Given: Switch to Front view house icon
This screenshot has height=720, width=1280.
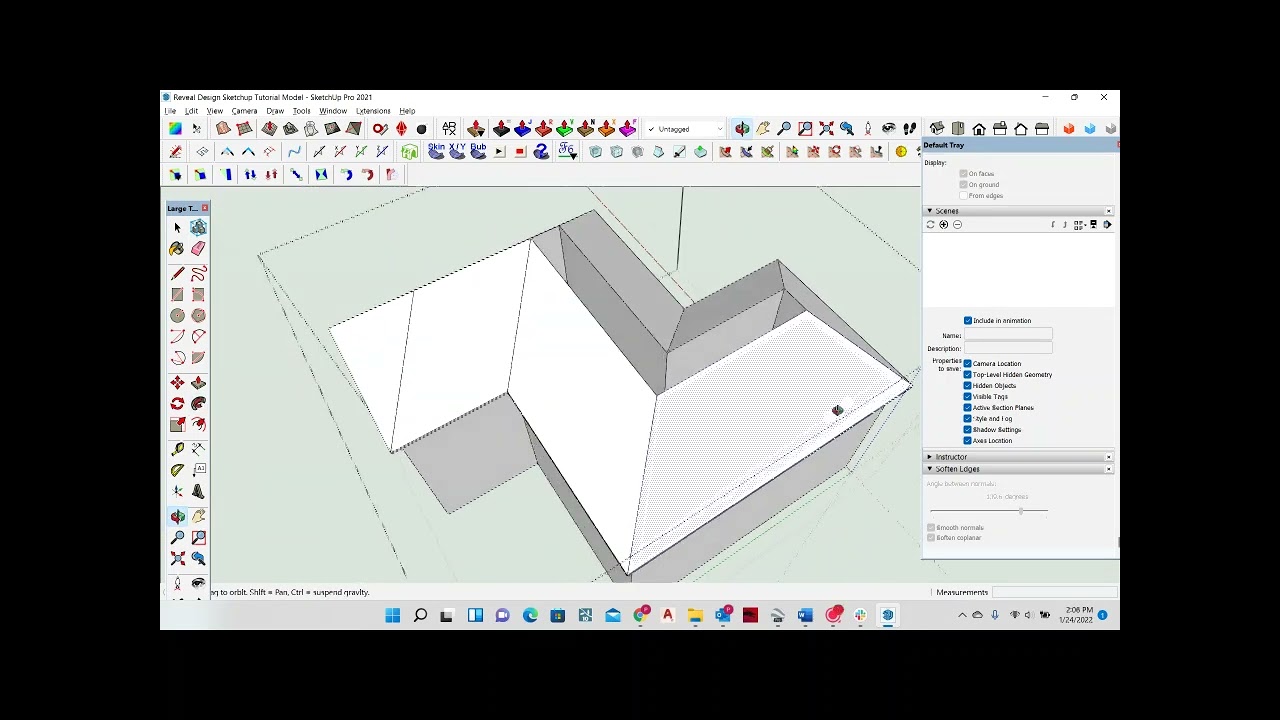Looking at the screenshot, I should tap(979, 129).
